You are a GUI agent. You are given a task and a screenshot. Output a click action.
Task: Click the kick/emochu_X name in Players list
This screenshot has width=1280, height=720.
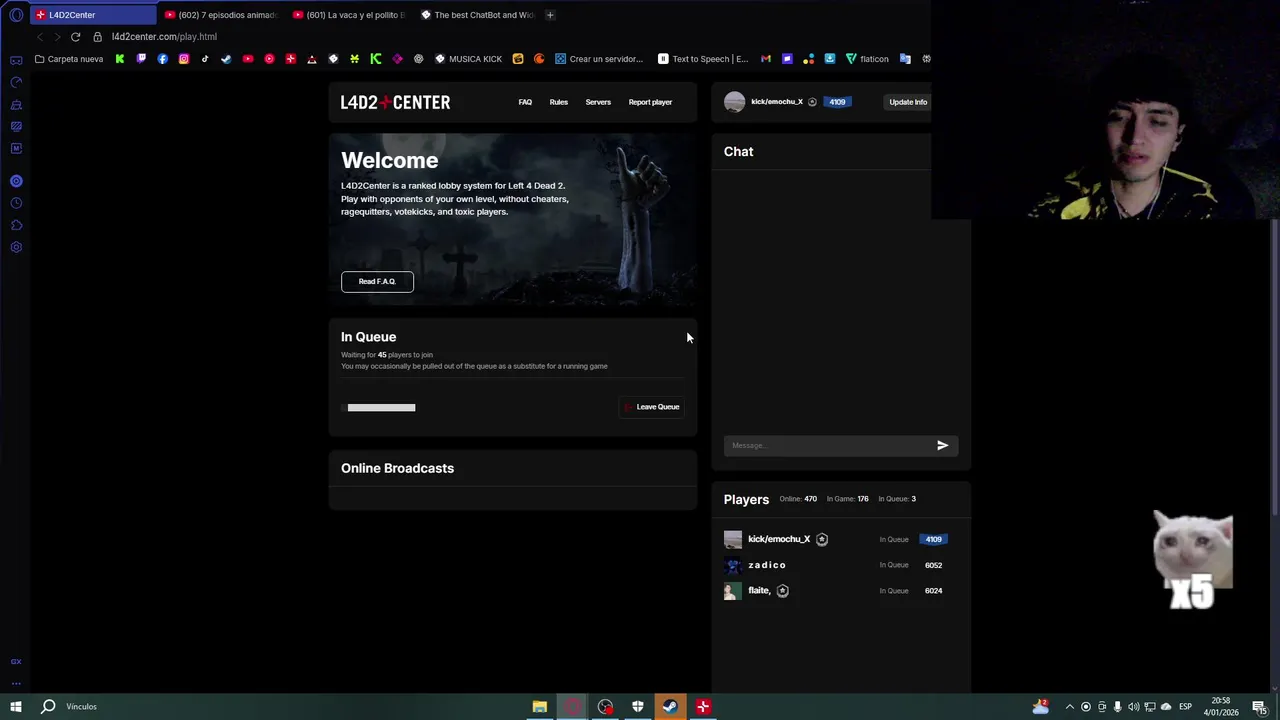point(779,540)
